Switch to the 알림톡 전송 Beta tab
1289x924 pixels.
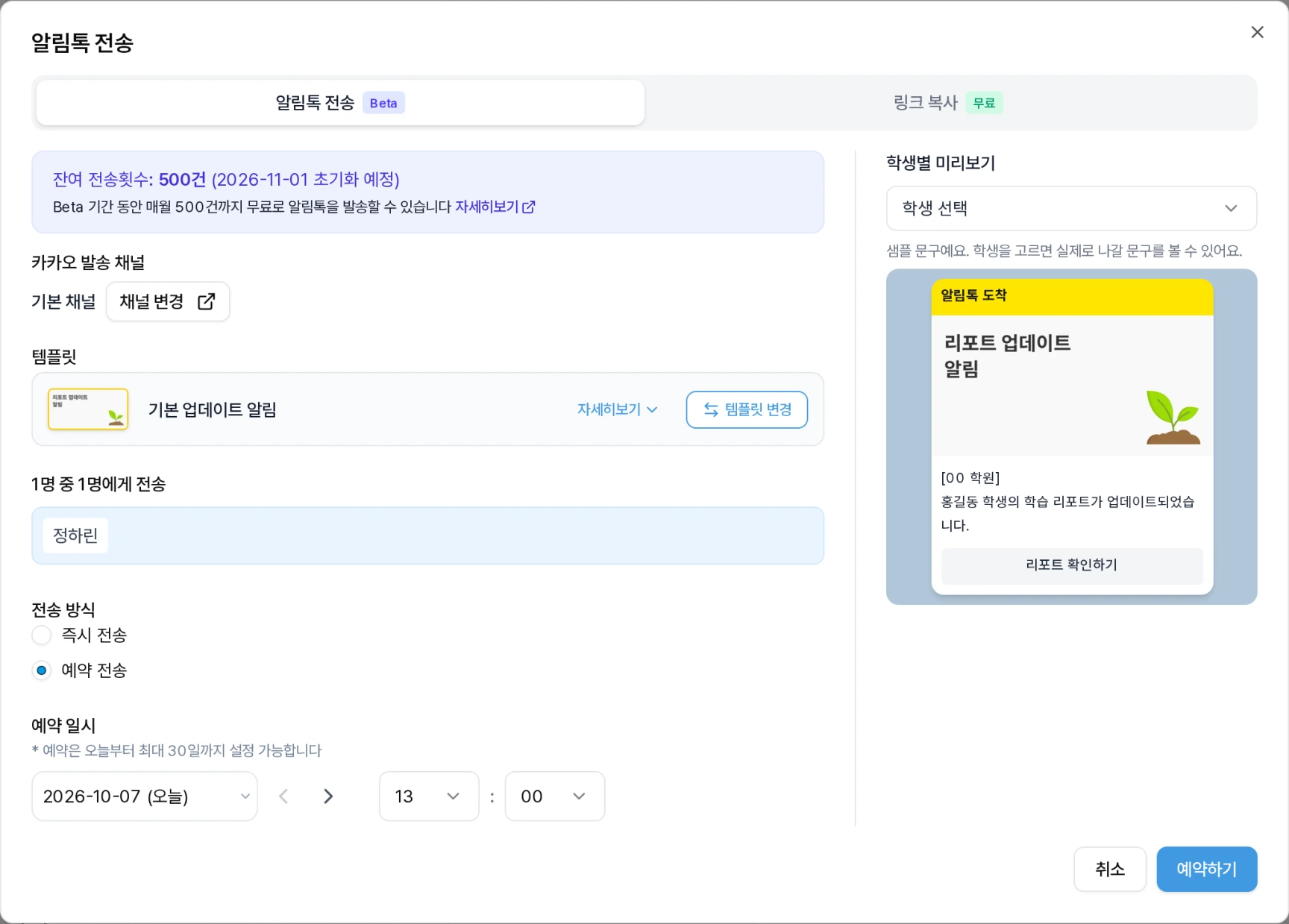[340, 103]
